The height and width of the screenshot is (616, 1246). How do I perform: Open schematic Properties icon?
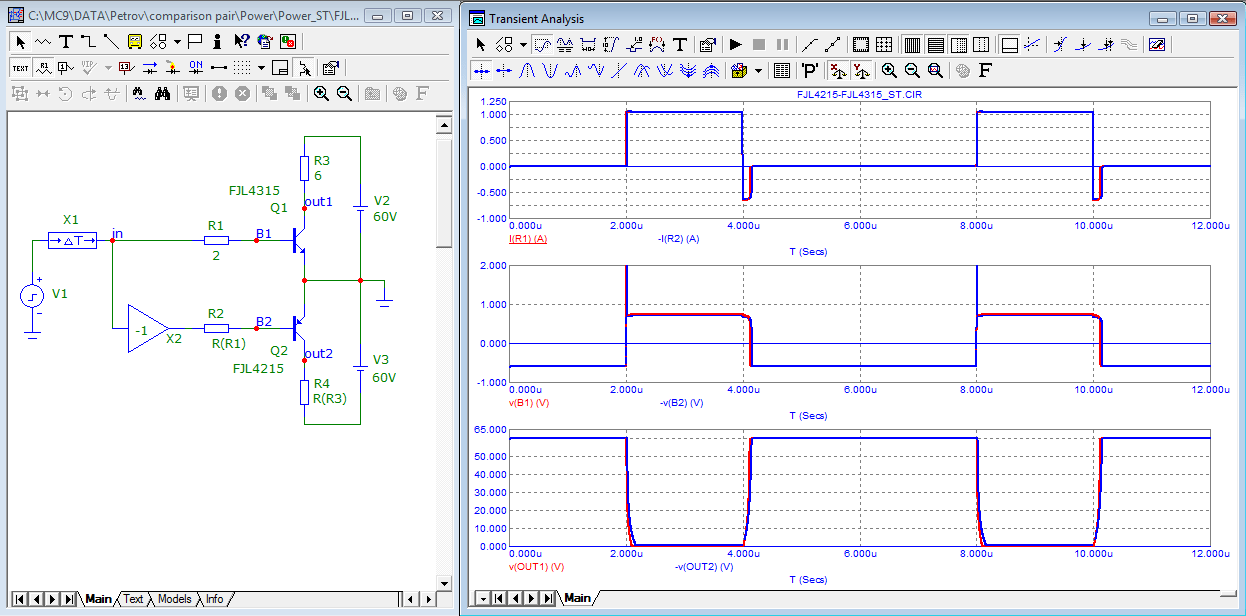coord(331,67)
